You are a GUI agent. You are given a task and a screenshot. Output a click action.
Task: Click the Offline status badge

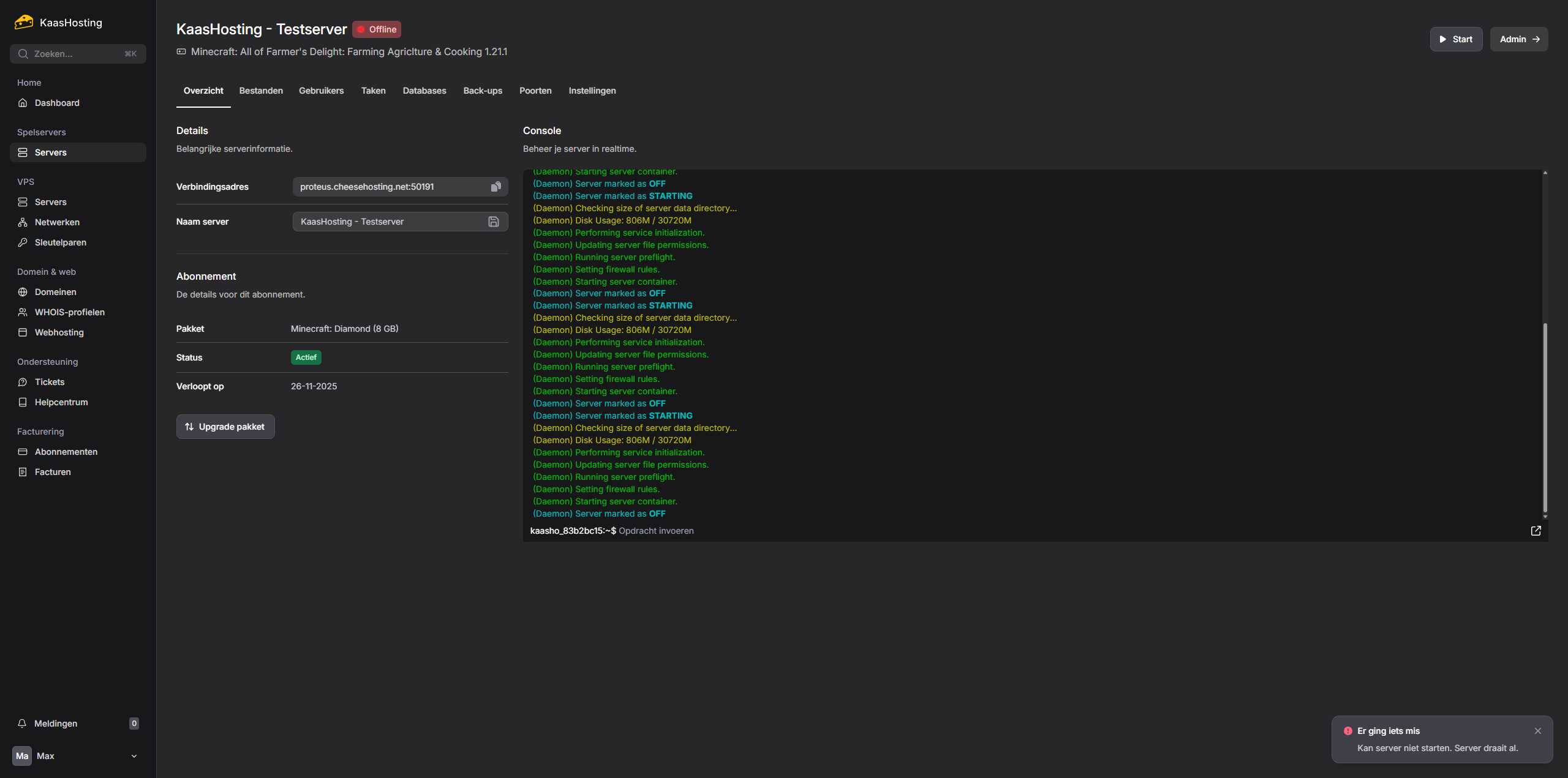click(x=377, y=29)
